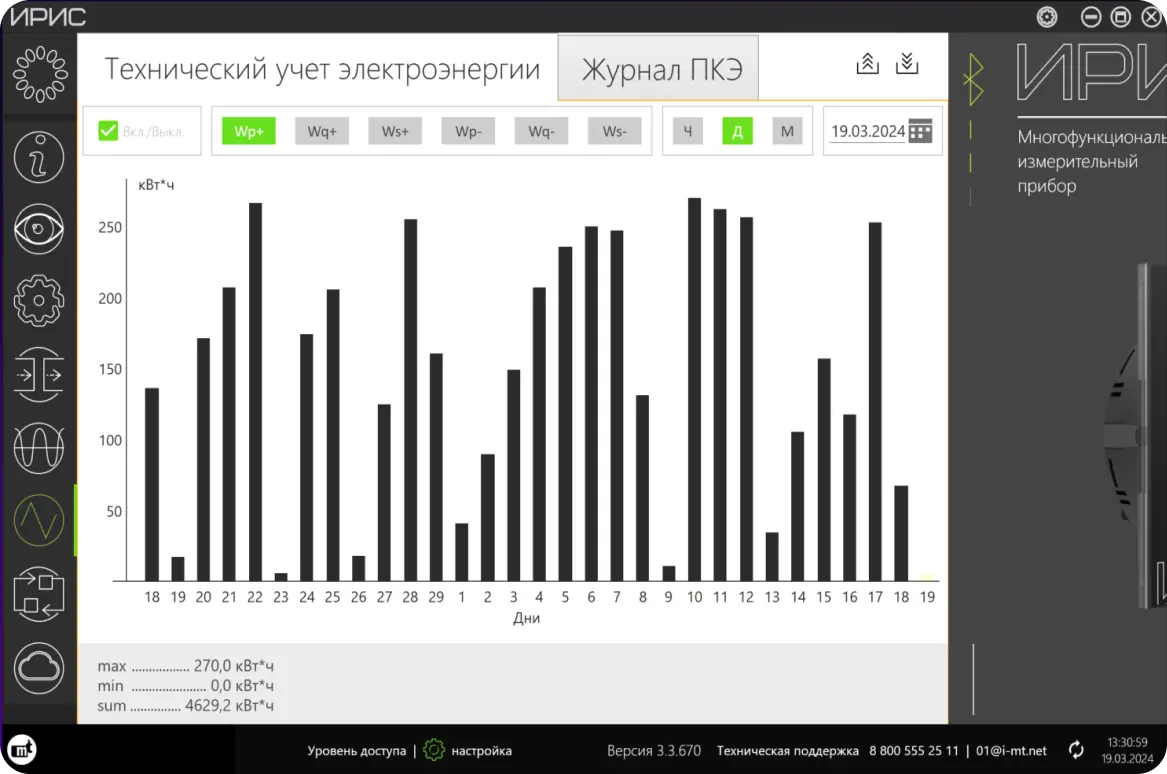Click the cloud icon in sidebar

pos(38,665)
